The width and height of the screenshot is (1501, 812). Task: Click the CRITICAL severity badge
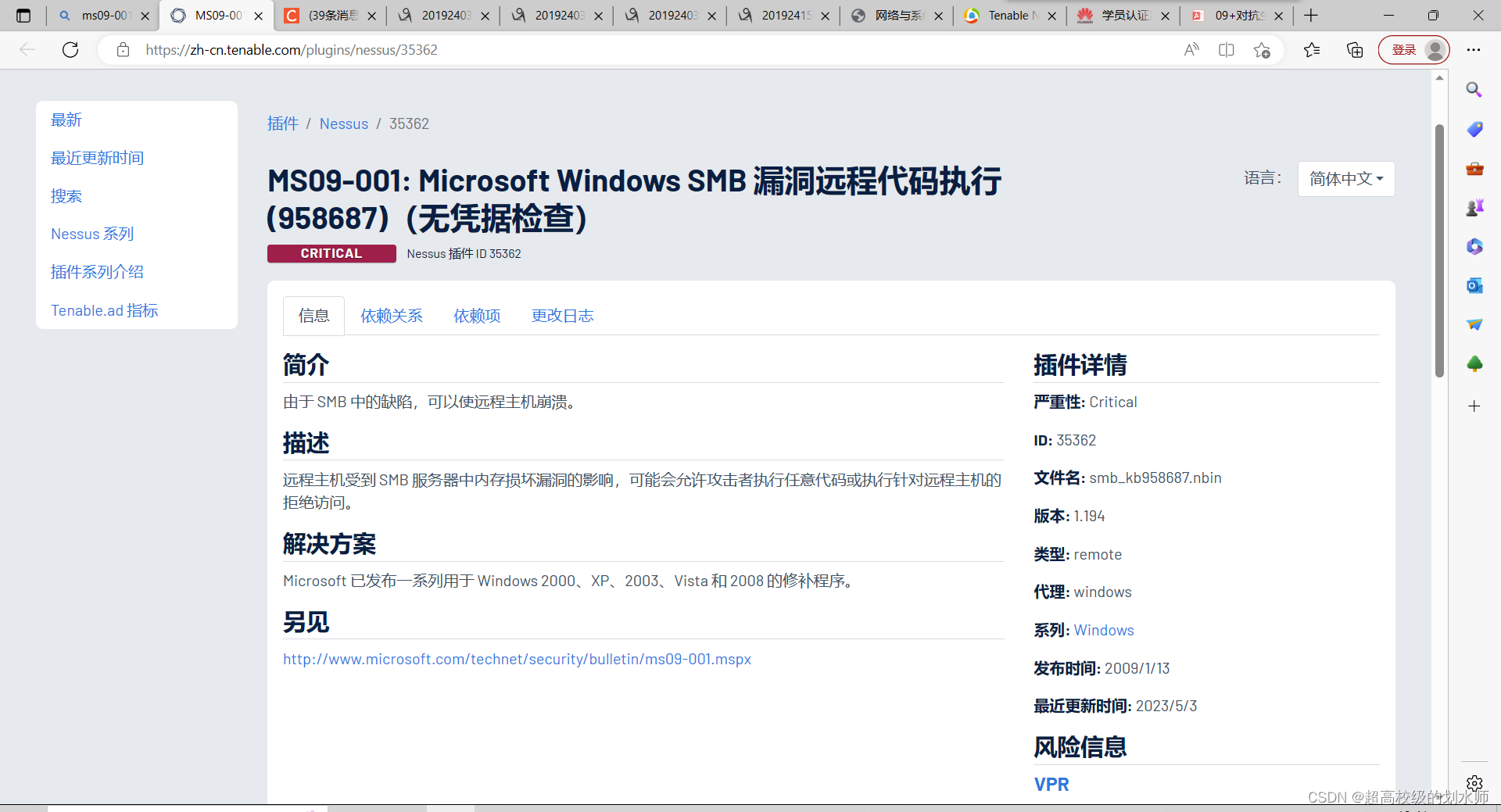(331, 253)
